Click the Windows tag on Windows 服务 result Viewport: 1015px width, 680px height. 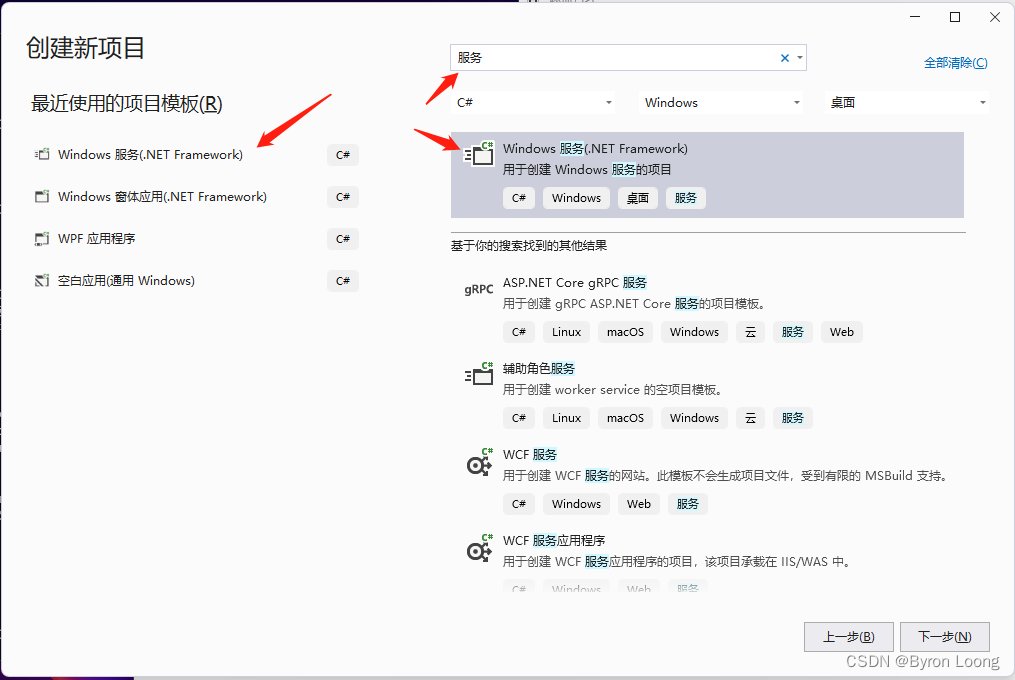click(576, 198)
